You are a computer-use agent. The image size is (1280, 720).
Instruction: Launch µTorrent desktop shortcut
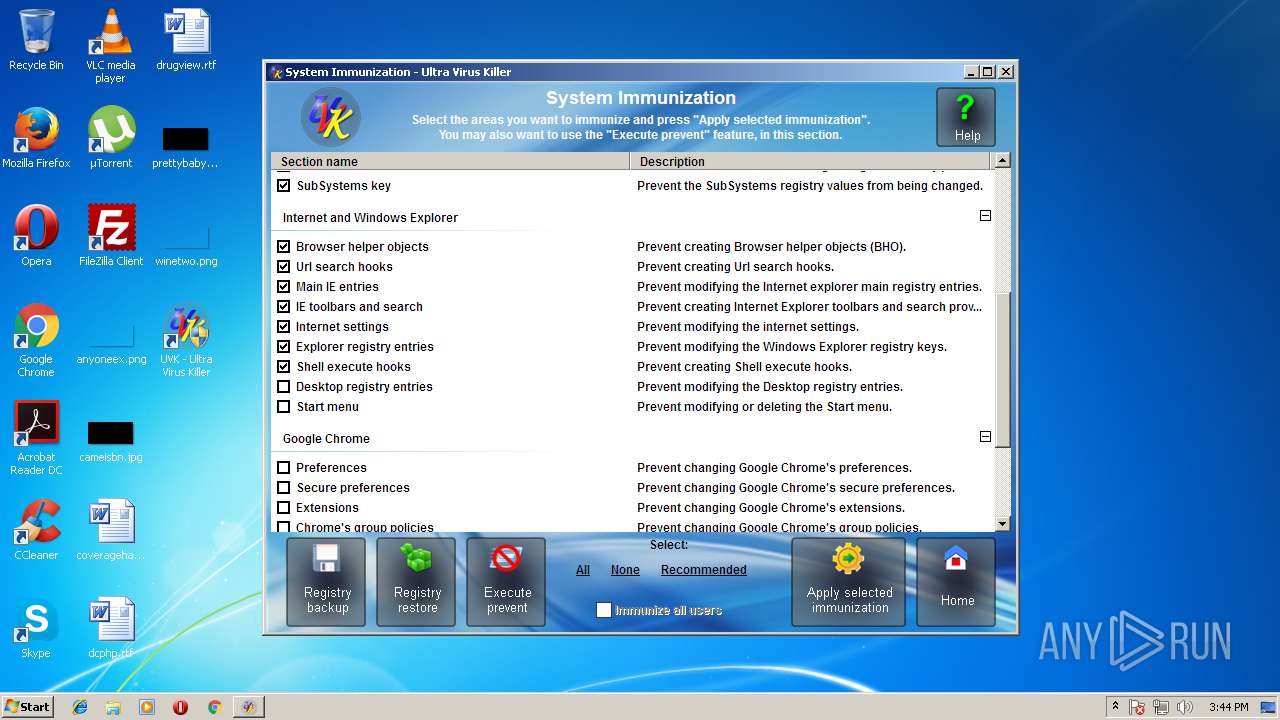pos(111,138)
